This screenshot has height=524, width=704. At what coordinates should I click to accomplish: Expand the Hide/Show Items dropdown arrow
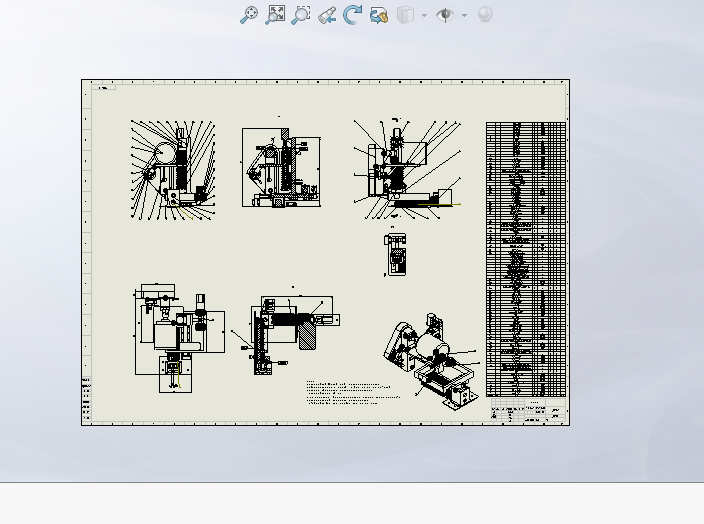click(x=464, y=15)
